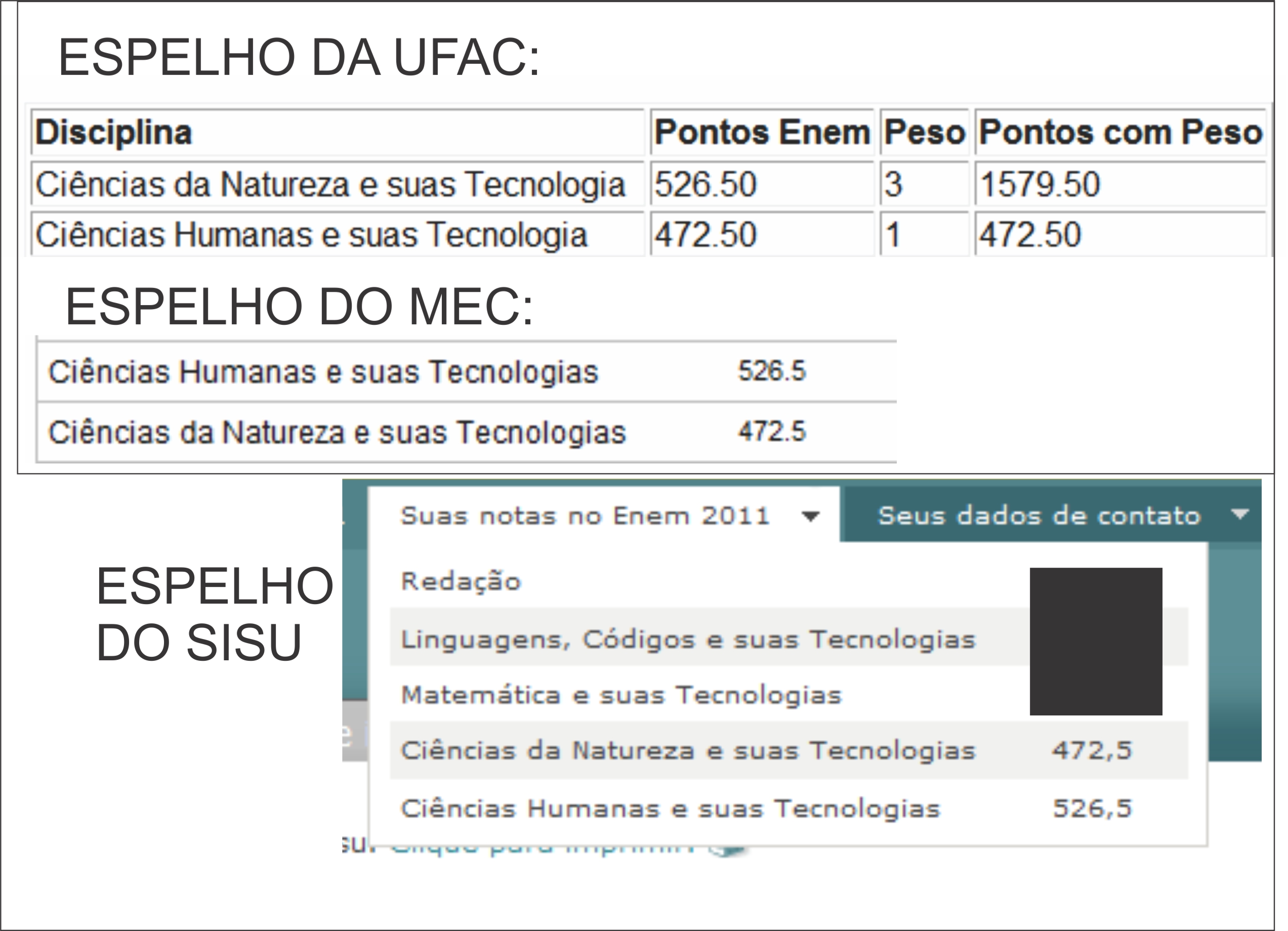Select the Peso cell showing 3

pos(893,185)
